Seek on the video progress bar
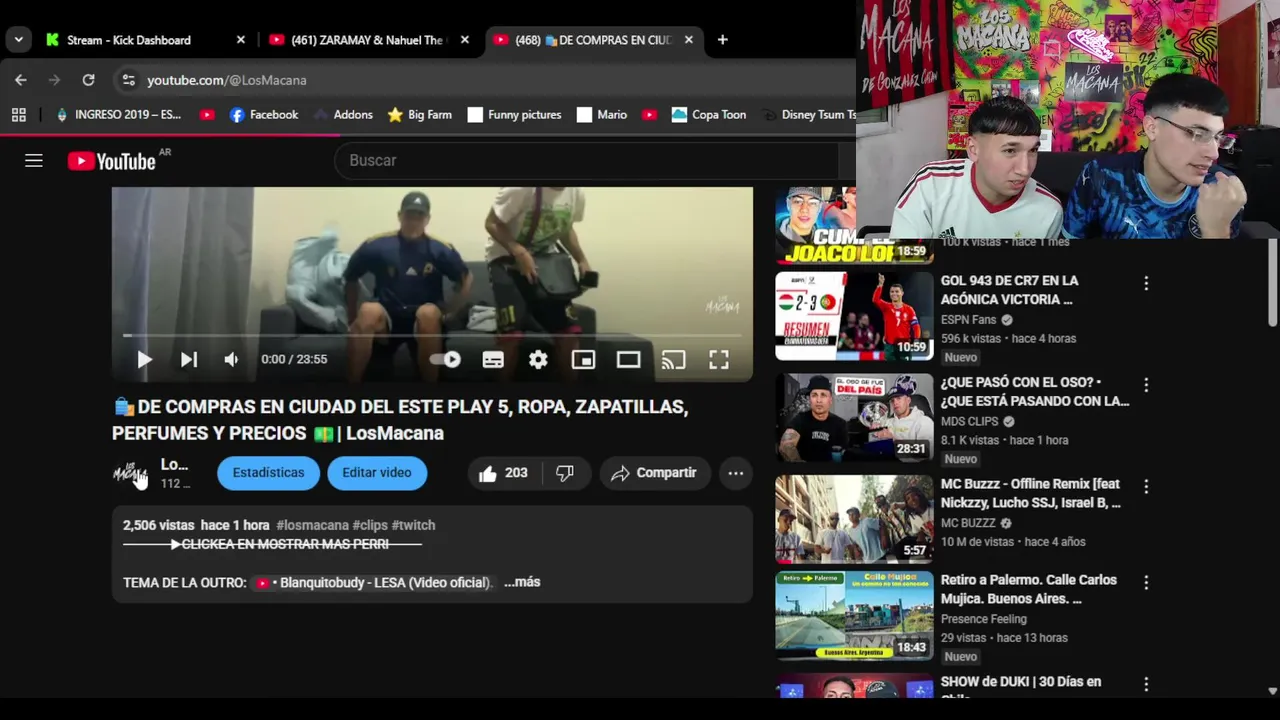Viewport: 1280px width, 720px height. pos(432,335)
